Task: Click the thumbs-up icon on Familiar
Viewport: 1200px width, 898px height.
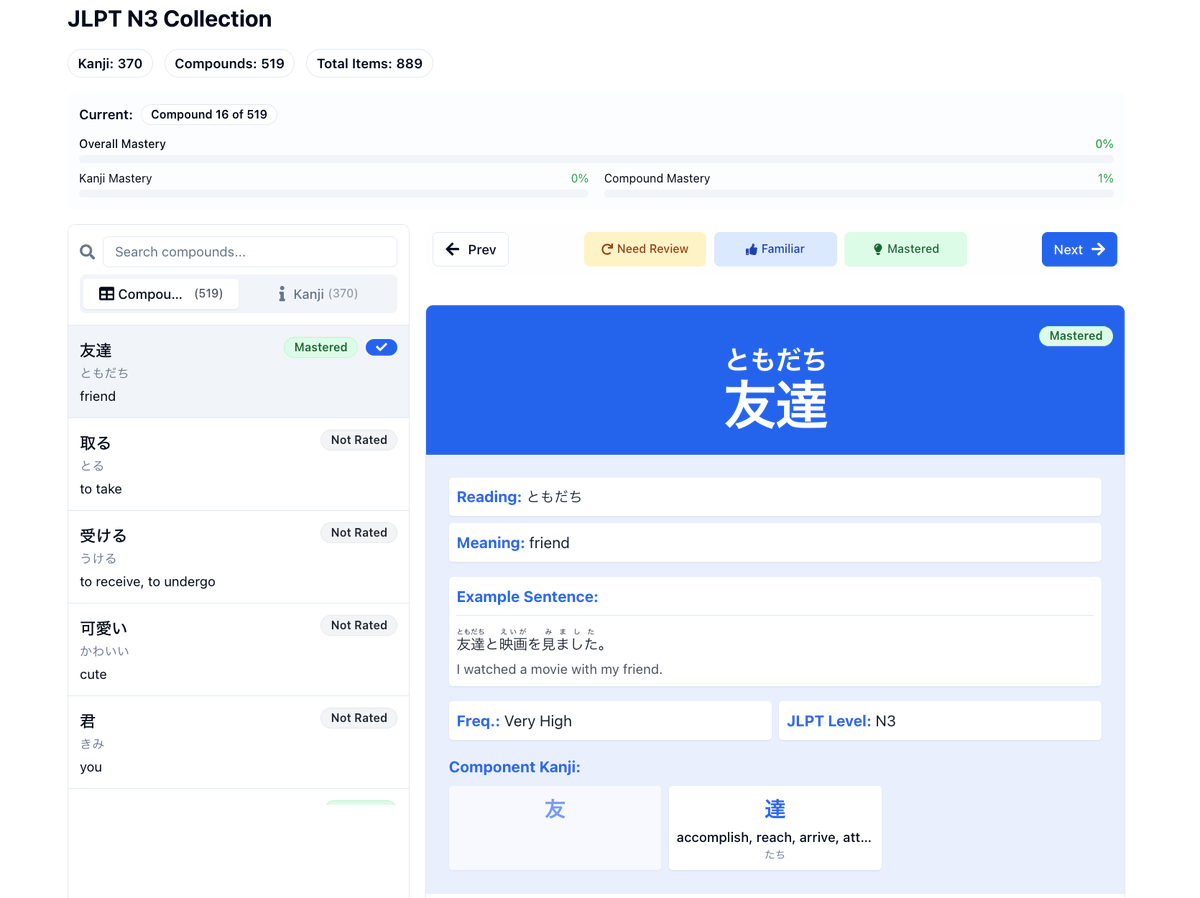Action: point(751,249)
